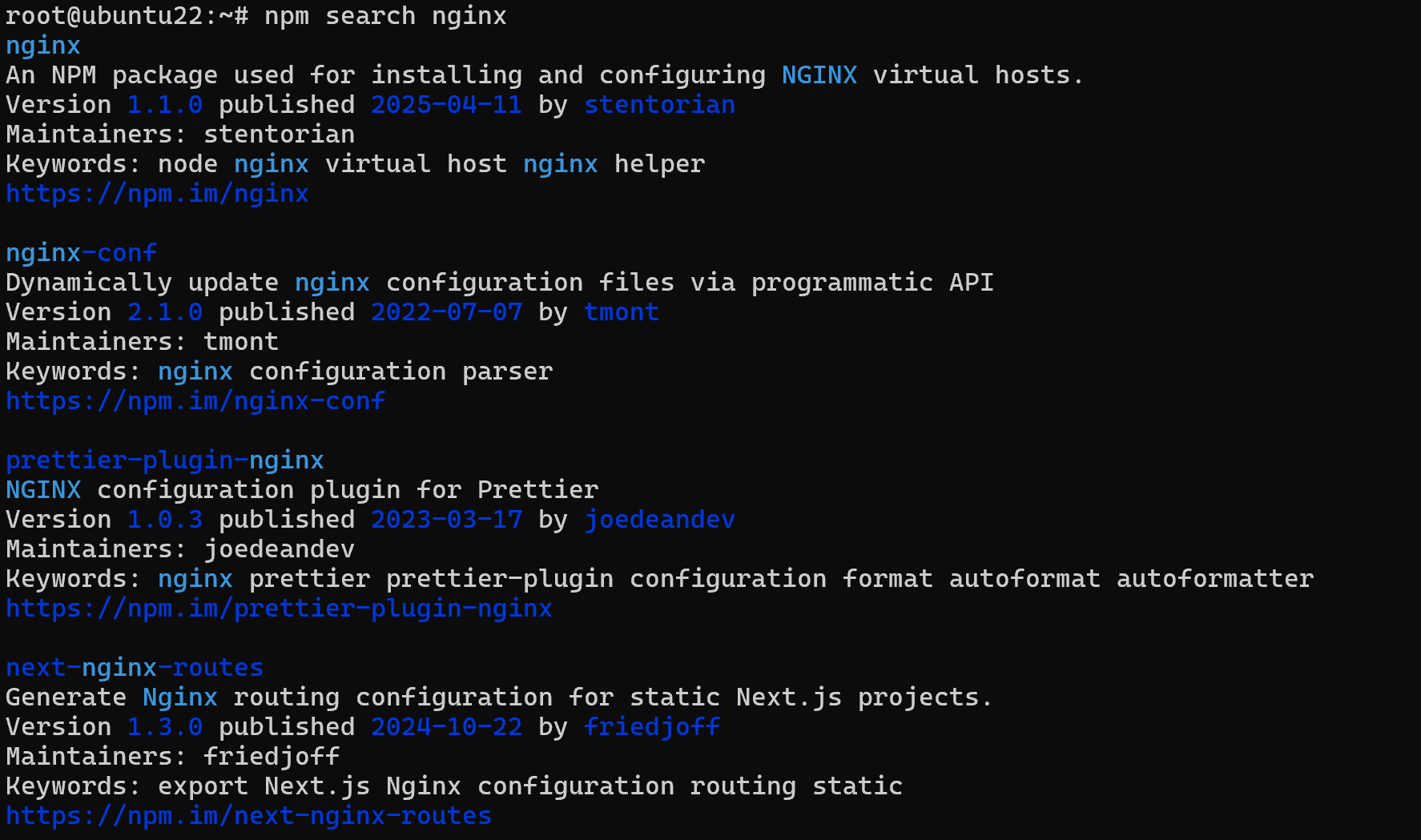
Task: Click version number 2.1.0
Action: tap(165, 312)
